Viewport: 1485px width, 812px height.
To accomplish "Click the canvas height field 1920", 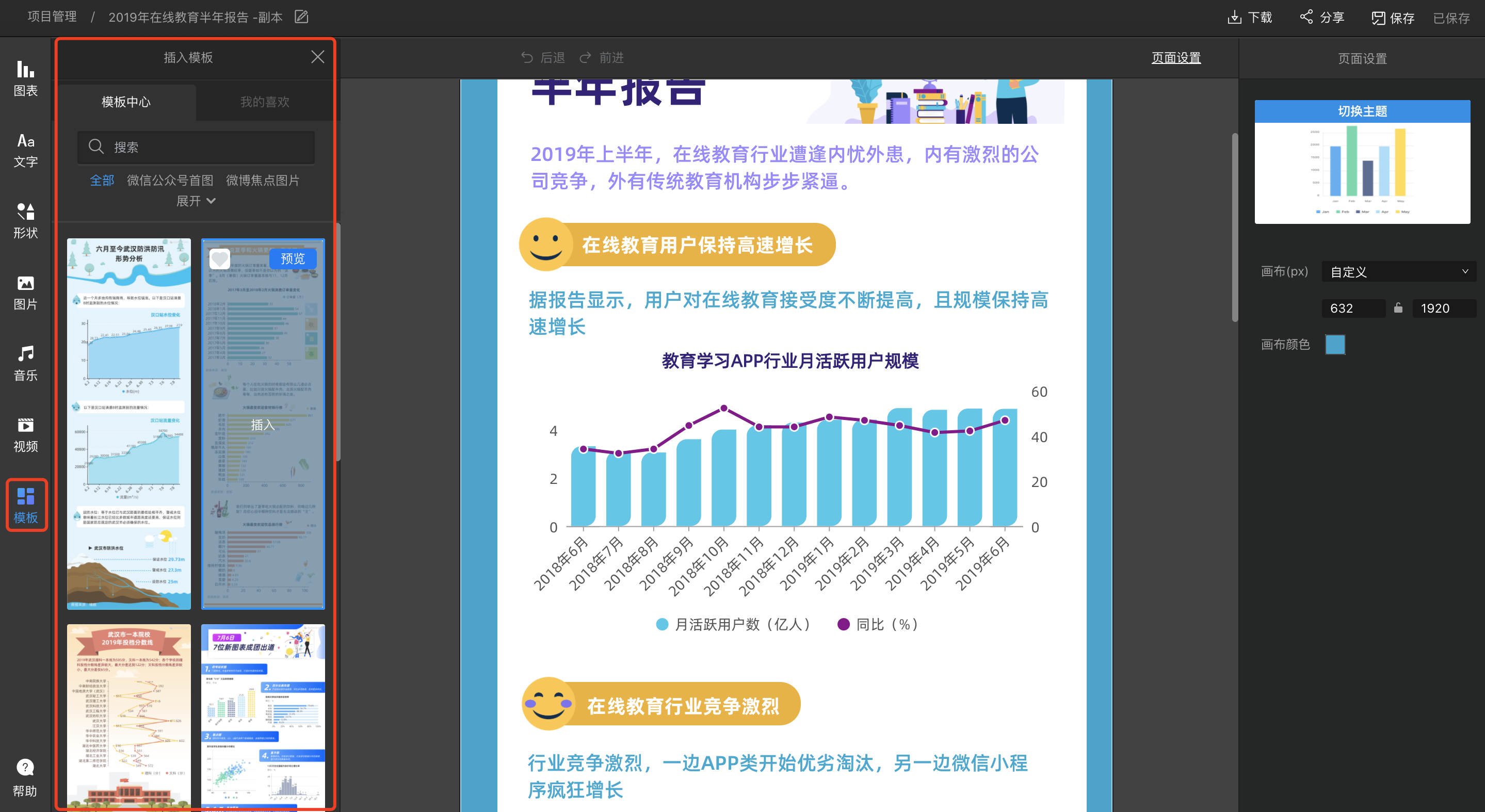I will pyautogui.click(x=1444, y=308).
